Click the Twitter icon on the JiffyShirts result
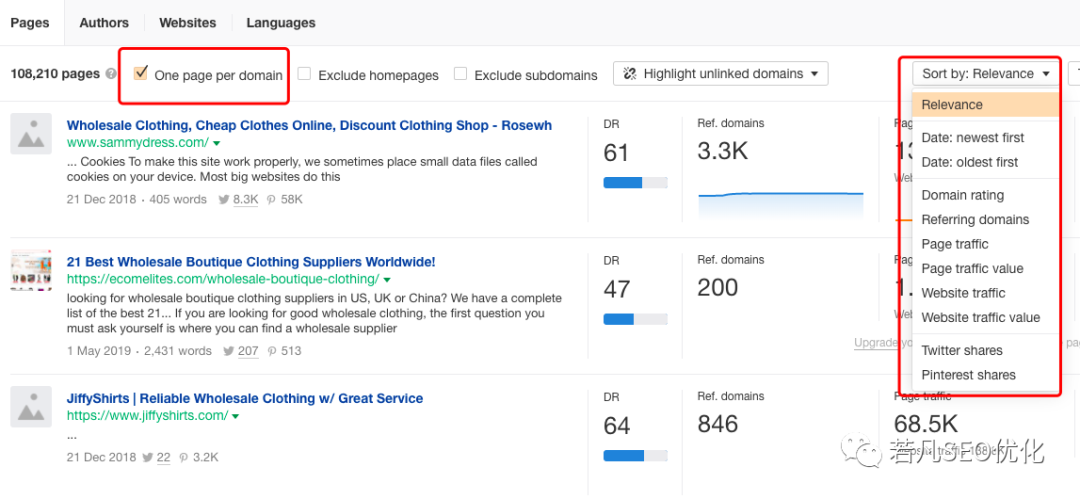Screen dimensions: 1080x499 tap(148, 457)
